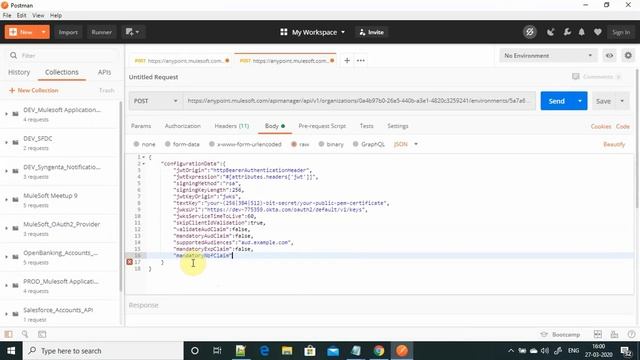Open Mail app from the taskbar
Screen dimensions: 640x360
(333, 351)
